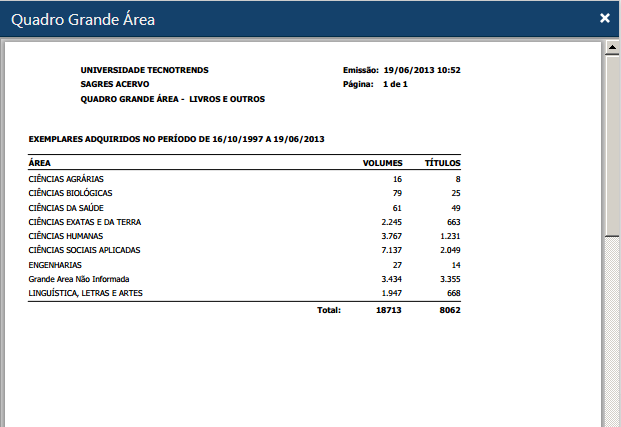This screenshot has width=621, height=427.
Task: Select the CIÊNCIAS AGRÁRIAS row label
Action: [66, 178]
